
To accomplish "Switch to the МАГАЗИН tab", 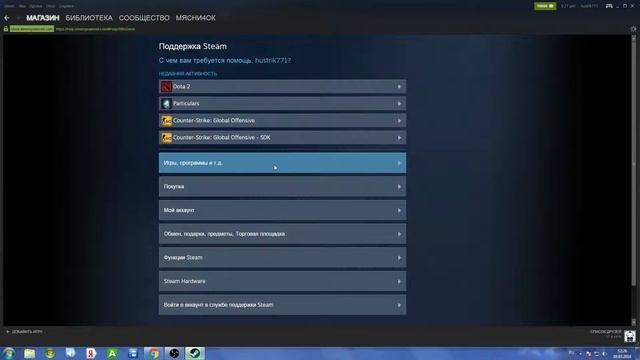I will pos(43,18).
